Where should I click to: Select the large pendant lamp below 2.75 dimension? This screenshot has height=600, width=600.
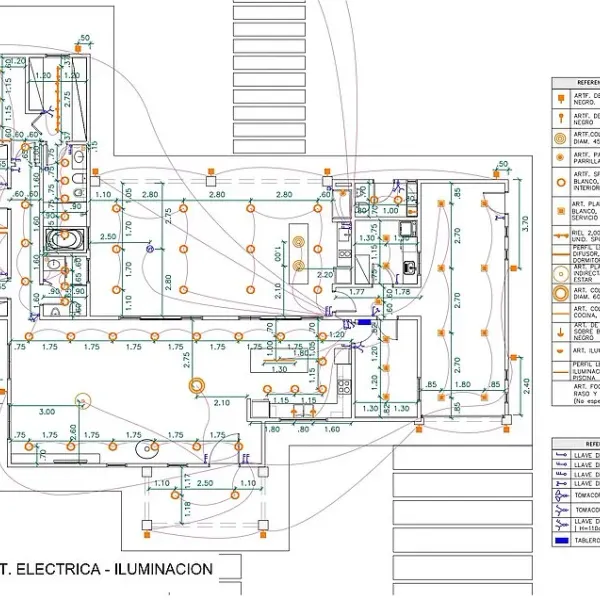coord(197,386)
